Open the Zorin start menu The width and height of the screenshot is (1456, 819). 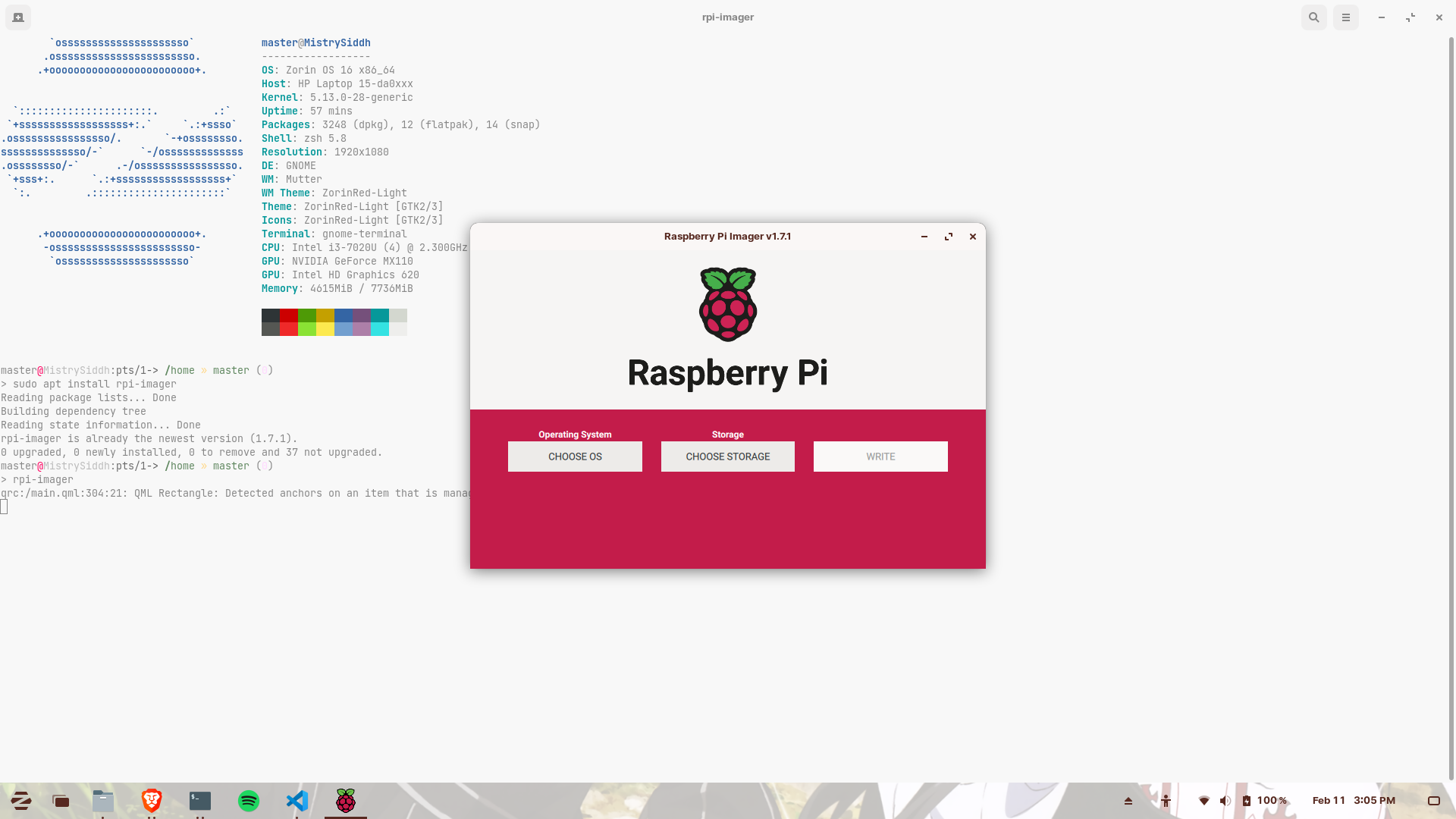[21, 801]
